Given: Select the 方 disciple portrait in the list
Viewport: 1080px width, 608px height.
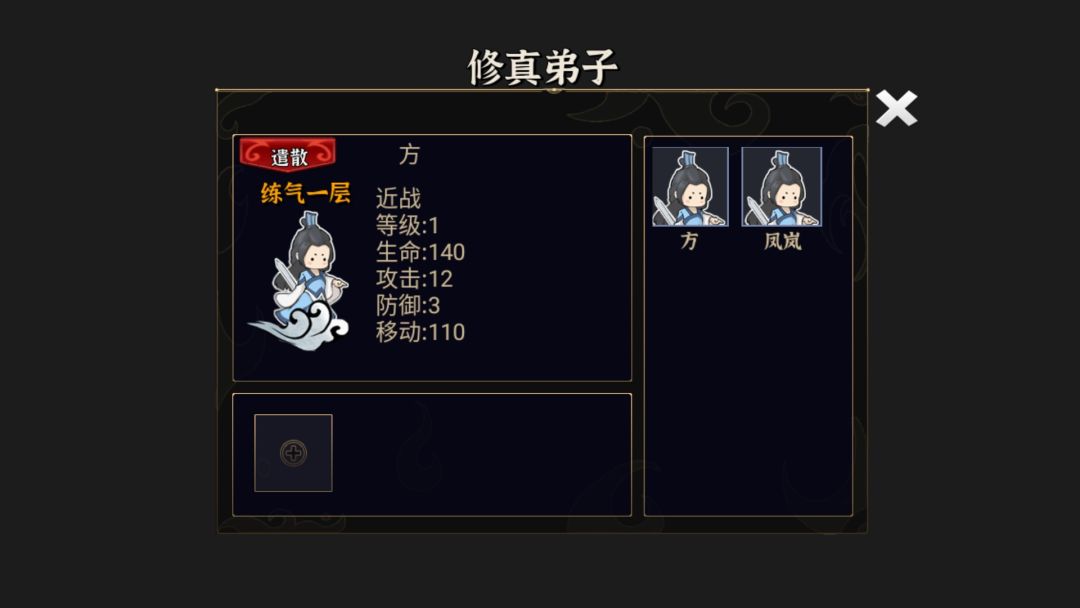Looking at the screenshot, I should [x=690, y=187].
